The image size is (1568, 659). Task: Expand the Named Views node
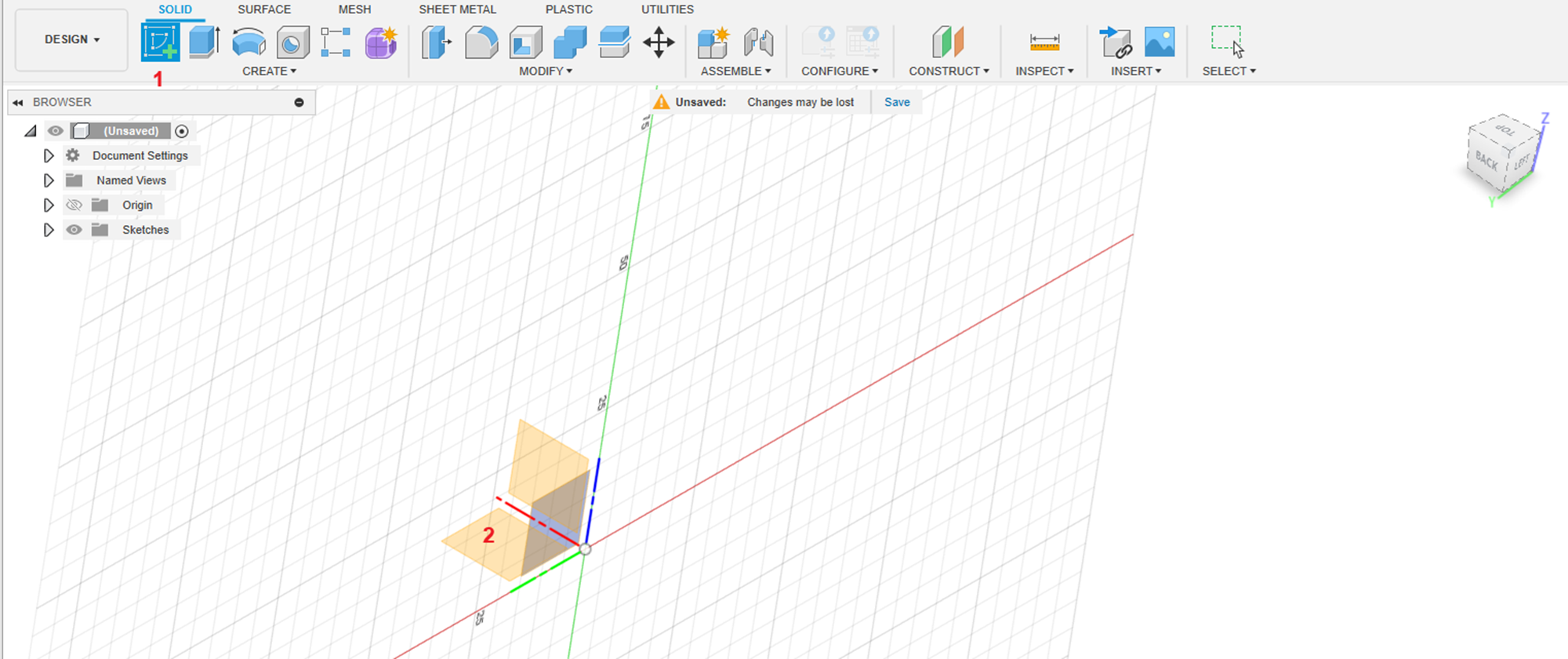49,180
